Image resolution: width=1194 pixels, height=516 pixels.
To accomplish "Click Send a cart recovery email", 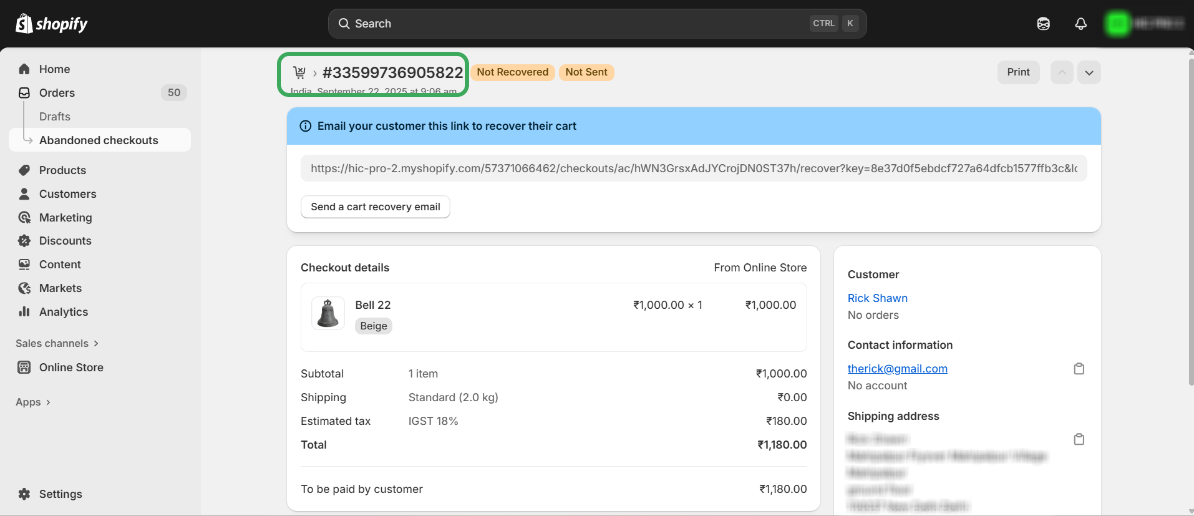I will click(x=375, y=207).
